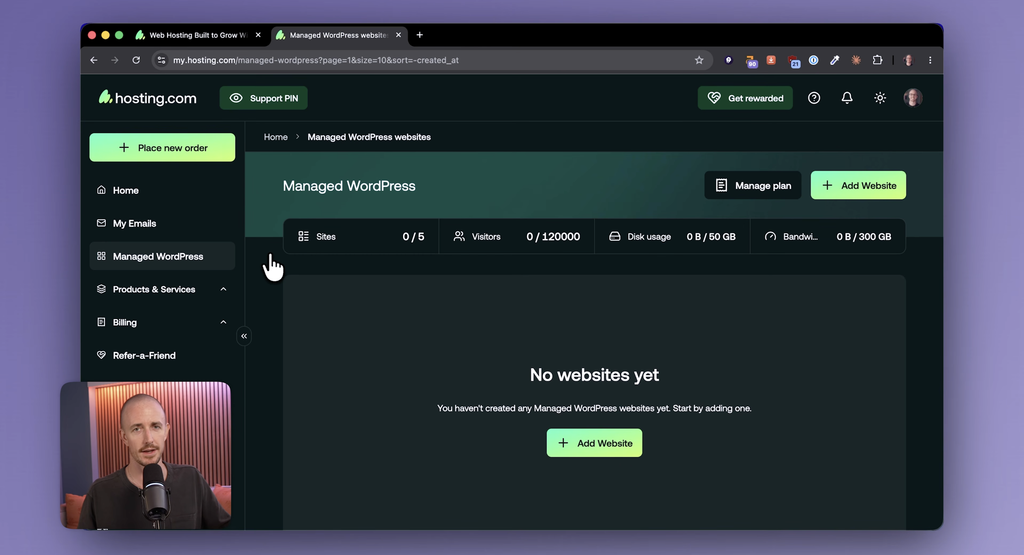The image size is (1024, 555).
Task: Click the Bandwidth gauge icon
Action: pyautogui.click(x=771, y=236)
